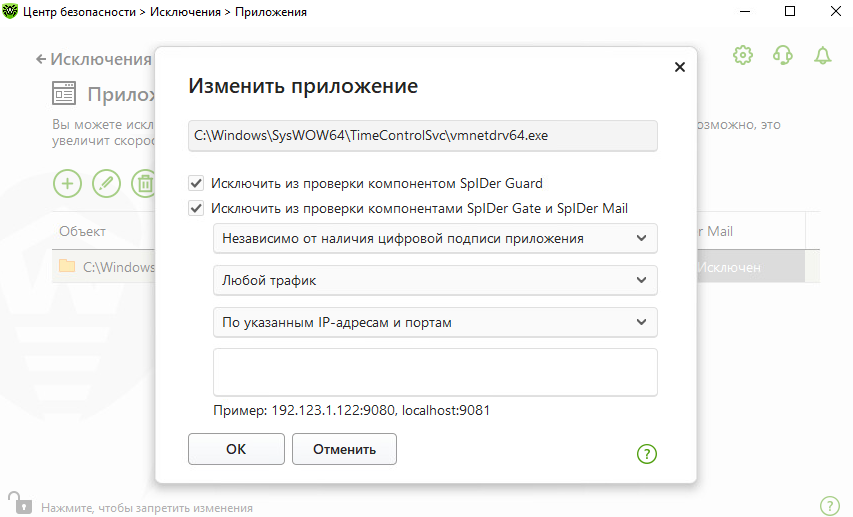Open the notifications bell icon
The width and height of the screenshot is (853, 517).
823,55
